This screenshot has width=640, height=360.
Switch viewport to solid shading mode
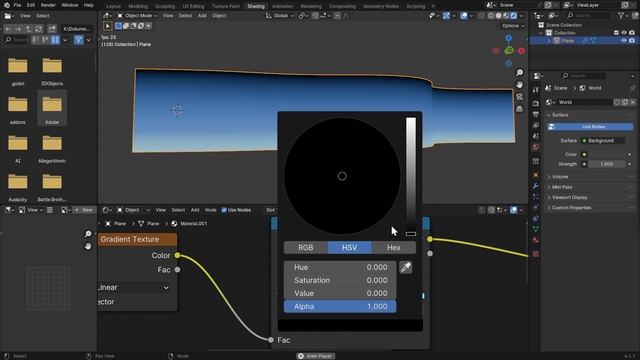point(498,16)
